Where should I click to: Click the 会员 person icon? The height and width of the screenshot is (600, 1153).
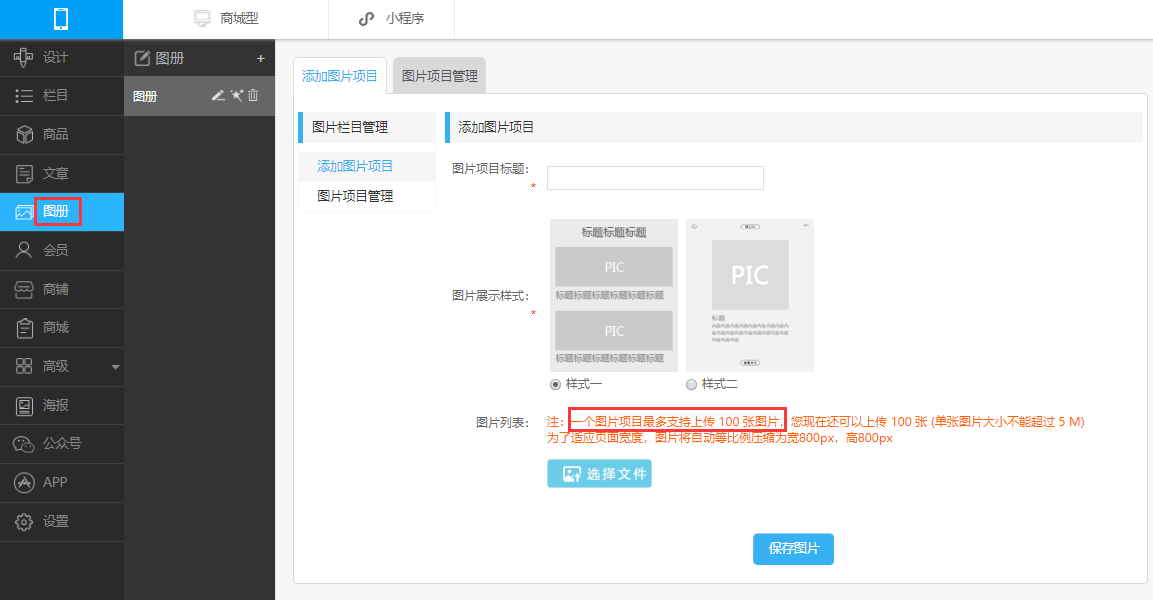pos(24,251)
